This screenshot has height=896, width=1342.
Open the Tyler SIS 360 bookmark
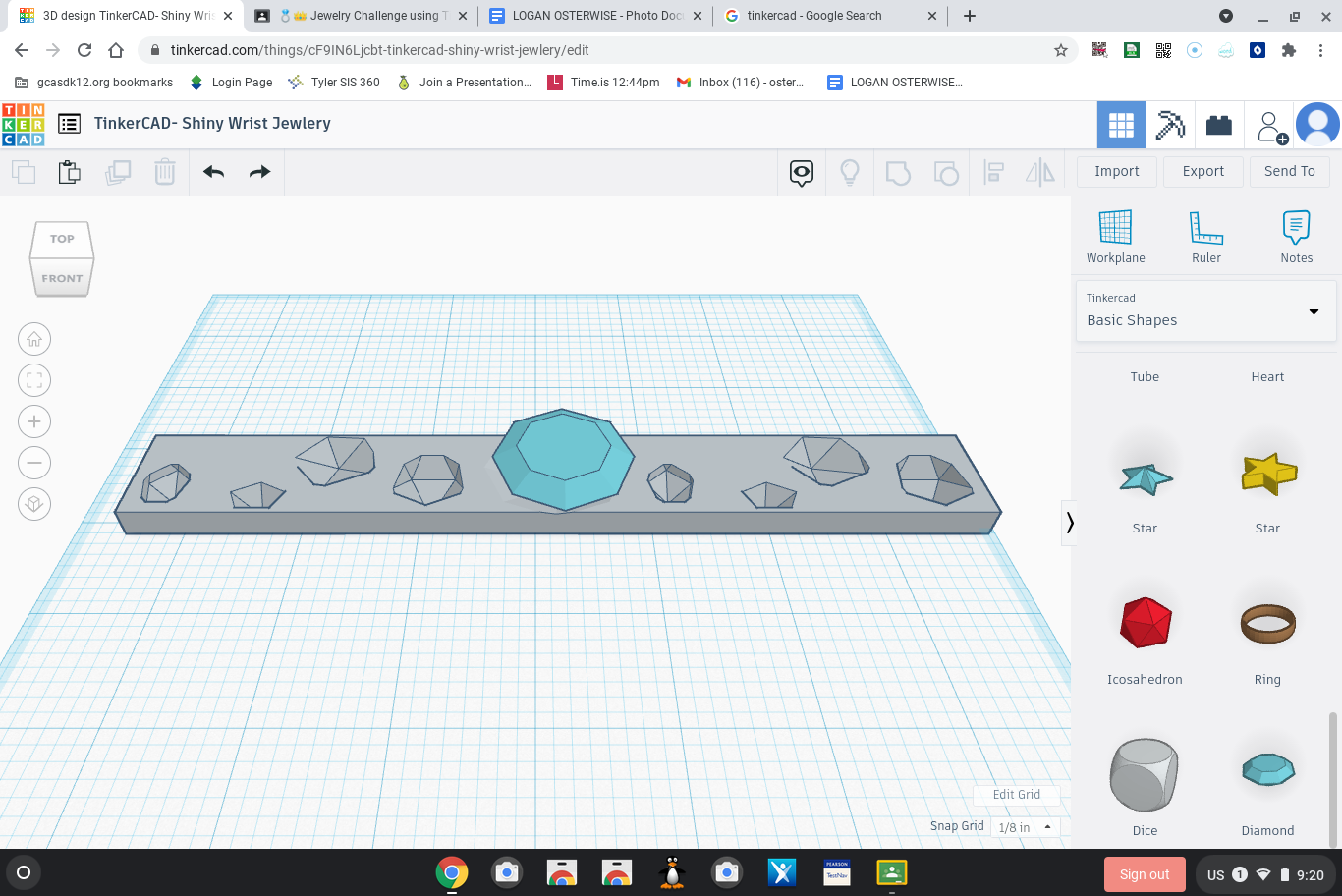[334, 83]
